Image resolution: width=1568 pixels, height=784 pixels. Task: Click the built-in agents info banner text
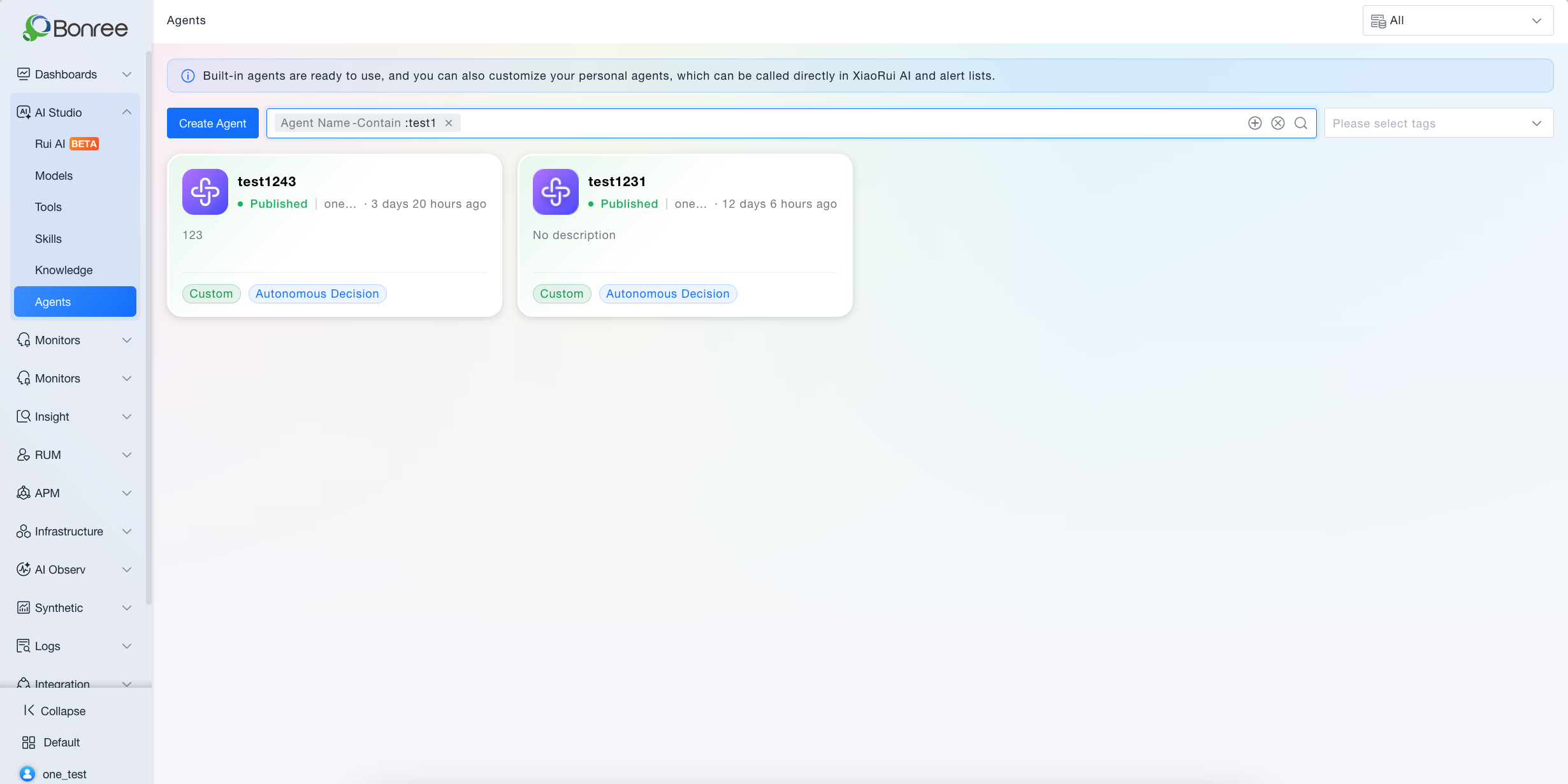point(599,76)
